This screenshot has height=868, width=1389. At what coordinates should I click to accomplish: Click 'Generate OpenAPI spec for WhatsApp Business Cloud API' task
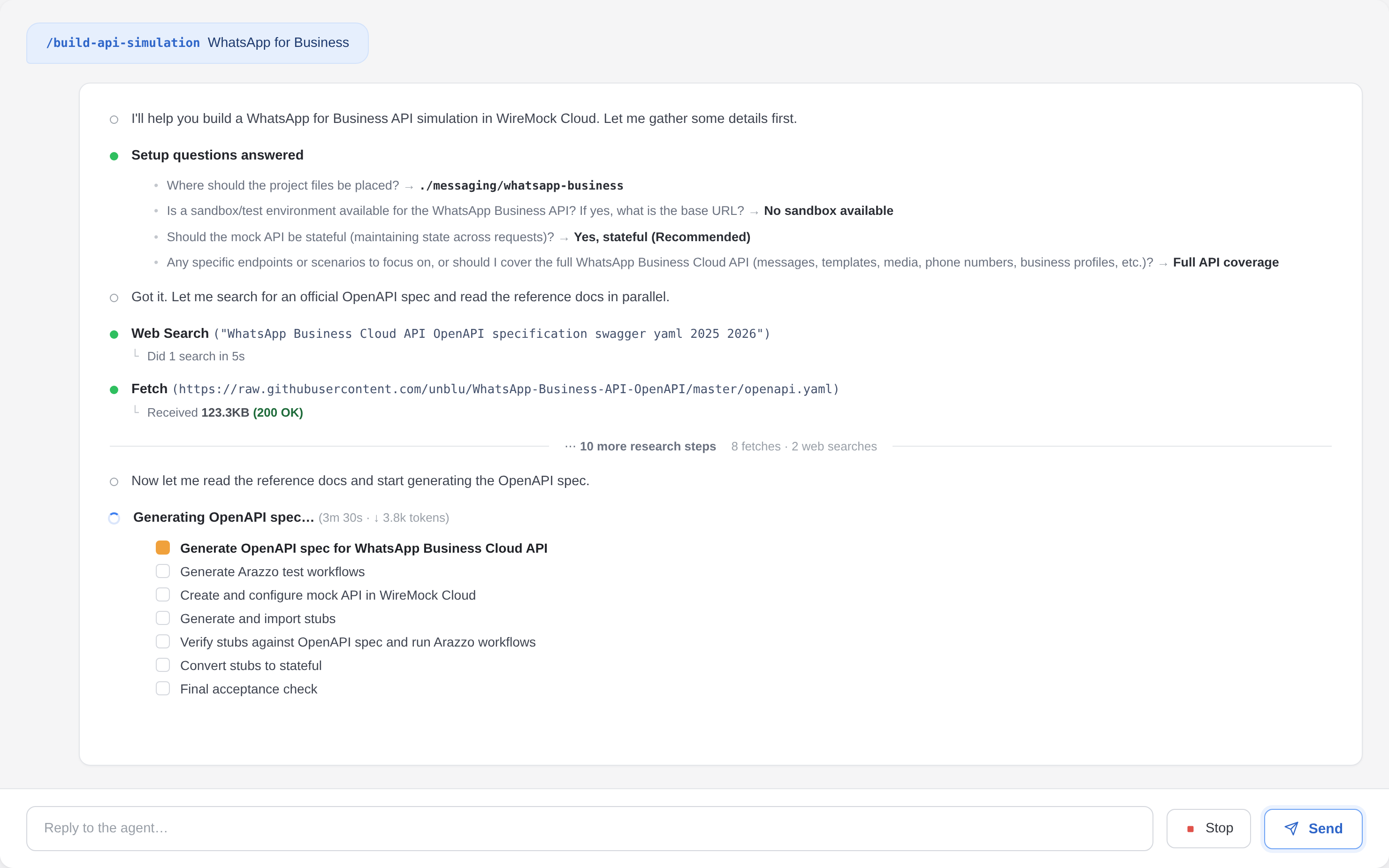click(364, 548)
